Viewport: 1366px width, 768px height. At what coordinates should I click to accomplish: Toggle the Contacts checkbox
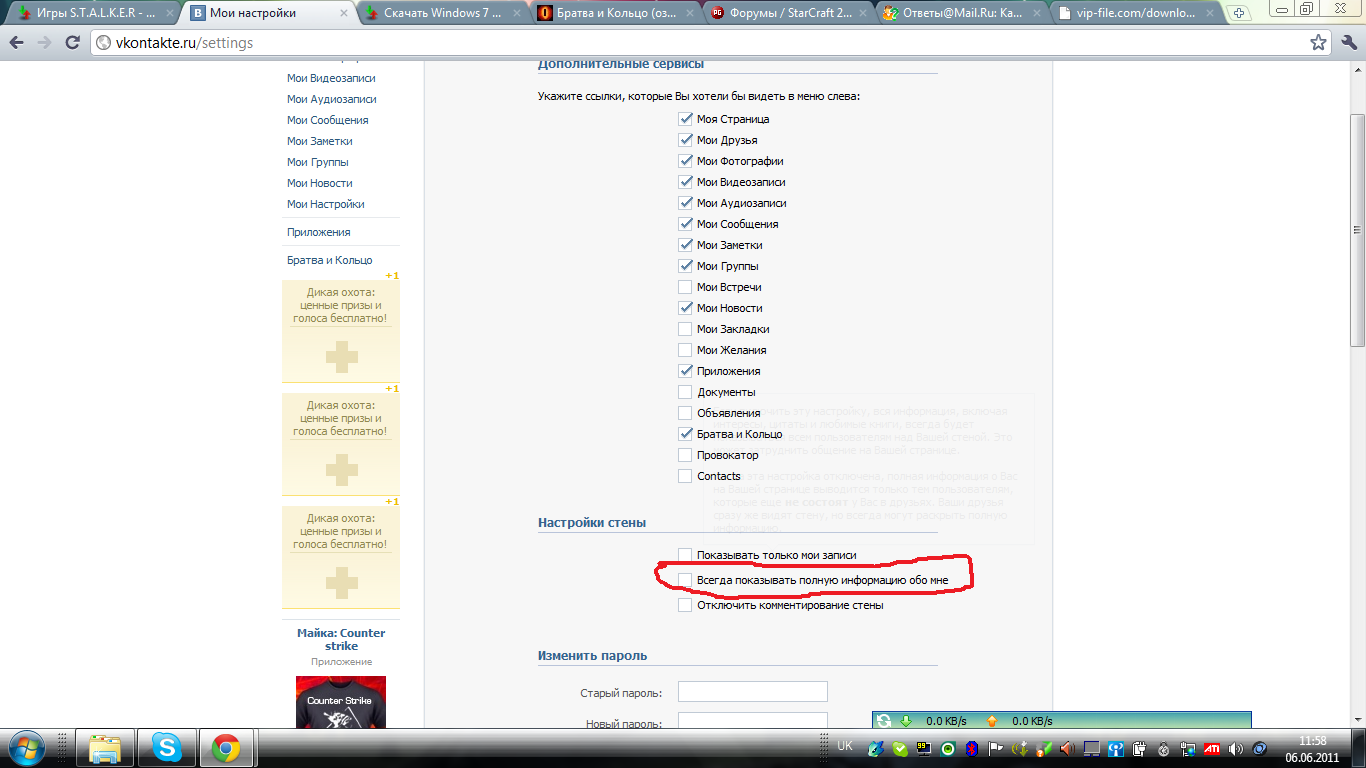[685, 476]
